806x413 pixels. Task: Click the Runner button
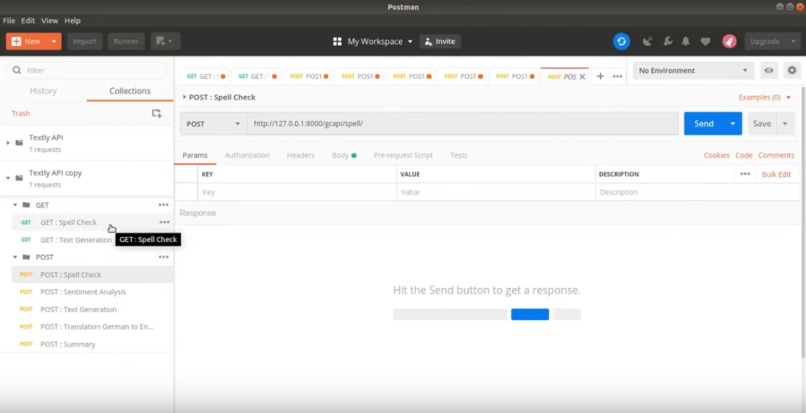click(126, 41)
